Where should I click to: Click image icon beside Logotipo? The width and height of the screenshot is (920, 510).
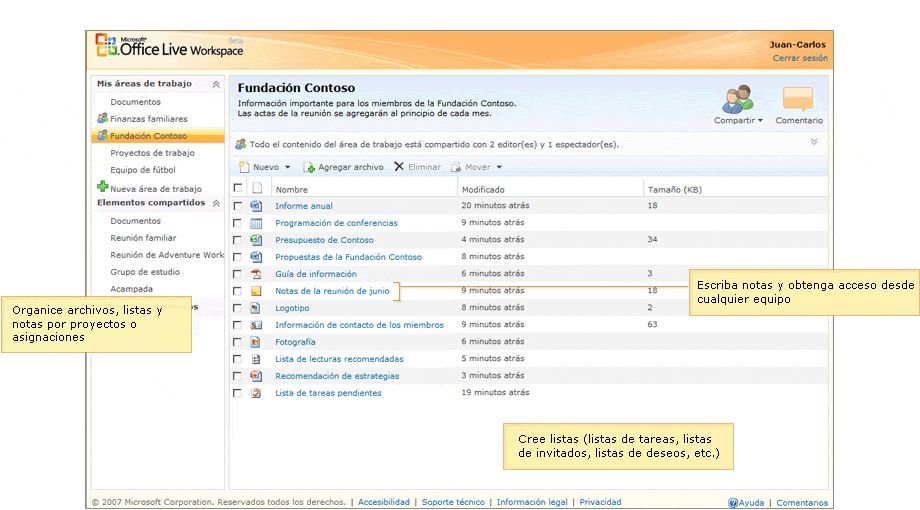tap(256, 308)
